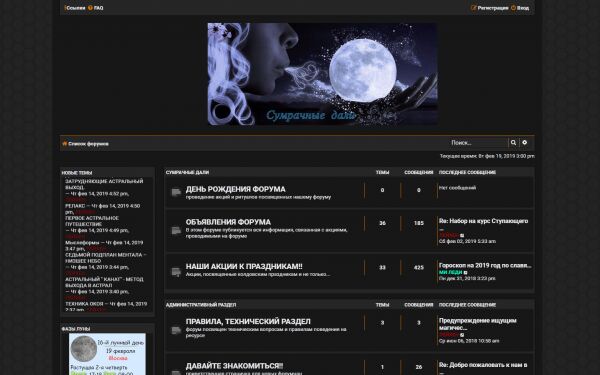The image size is (600, 375).
Task: Open last post Гороскоп на 2019 год
Action: click(485, 265)
